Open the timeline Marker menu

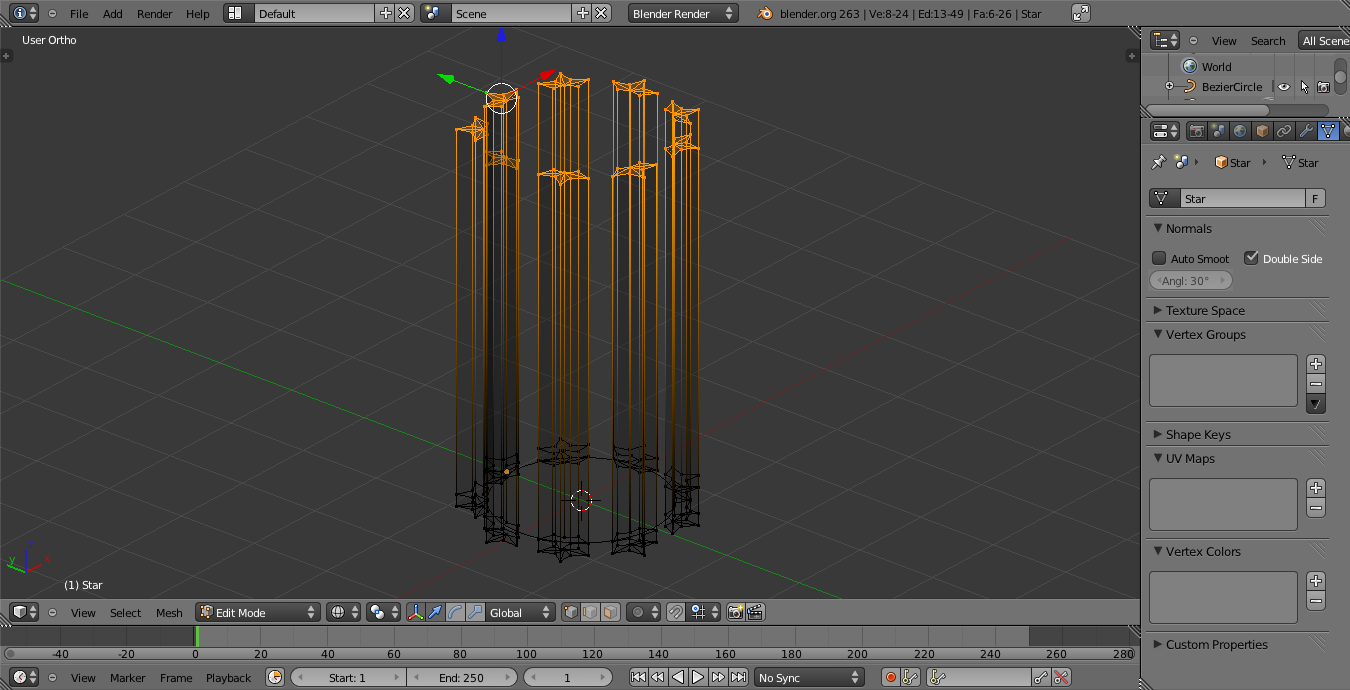pyautogui.click(x=128, y=678)
